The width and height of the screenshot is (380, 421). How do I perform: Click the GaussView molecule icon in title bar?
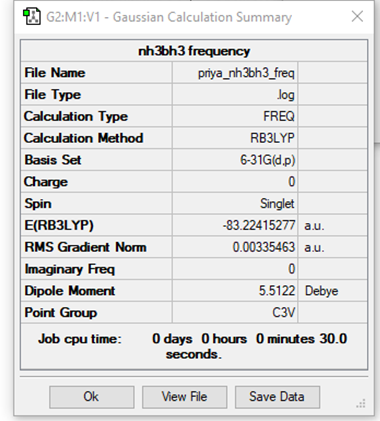pyautogui.click(x=31, y=17)
